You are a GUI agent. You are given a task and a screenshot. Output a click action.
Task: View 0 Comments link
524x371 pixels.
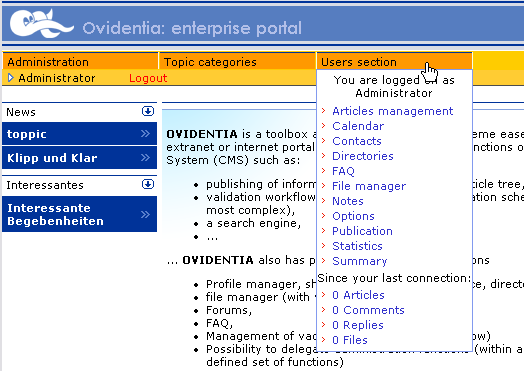[x=368, y=310]
